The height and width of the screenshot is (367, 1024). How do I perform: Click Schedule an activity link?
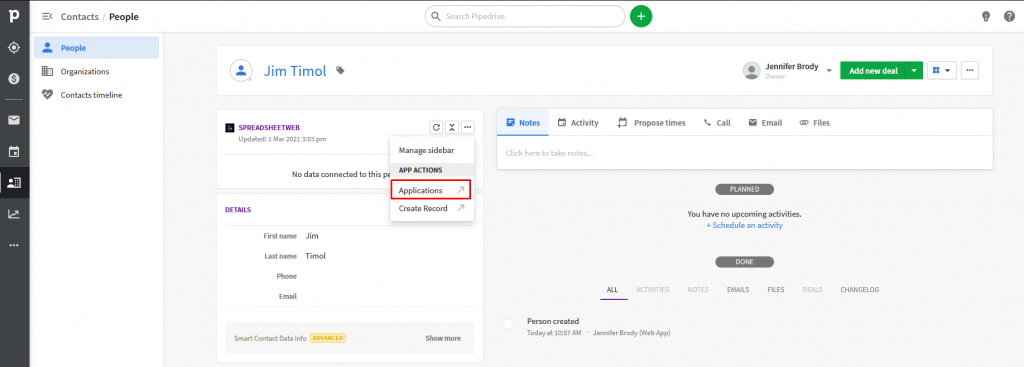[744, 225]
